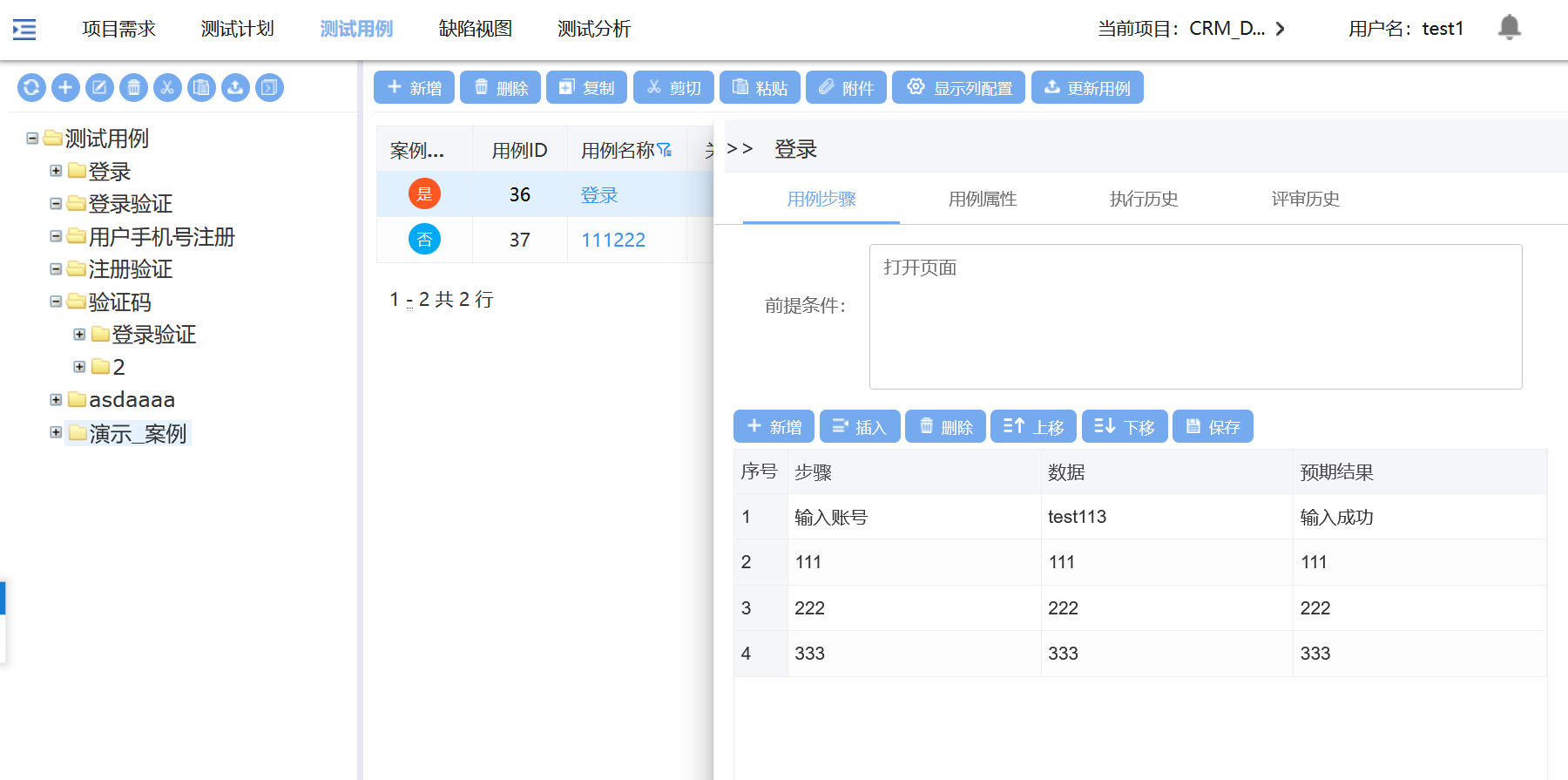Open notifications via the bell icon
This screenshot has width=1568, height=780.
coord(1509,28)
